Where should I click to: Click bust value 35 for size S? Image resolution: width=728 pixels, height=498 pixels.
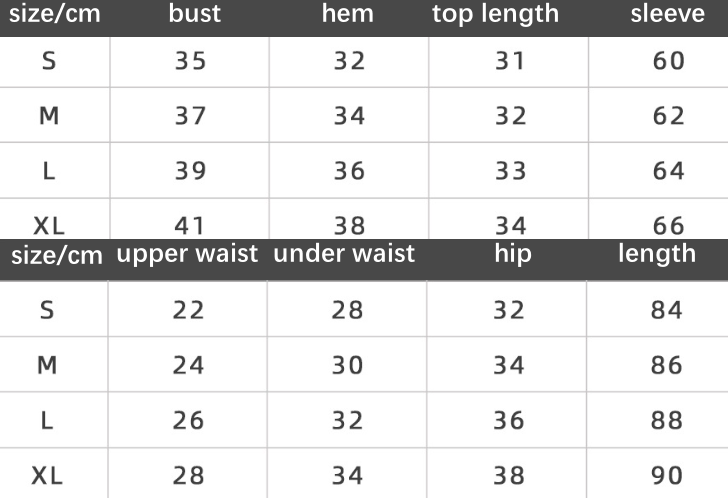pyautogui.click(x=189, y=61)
